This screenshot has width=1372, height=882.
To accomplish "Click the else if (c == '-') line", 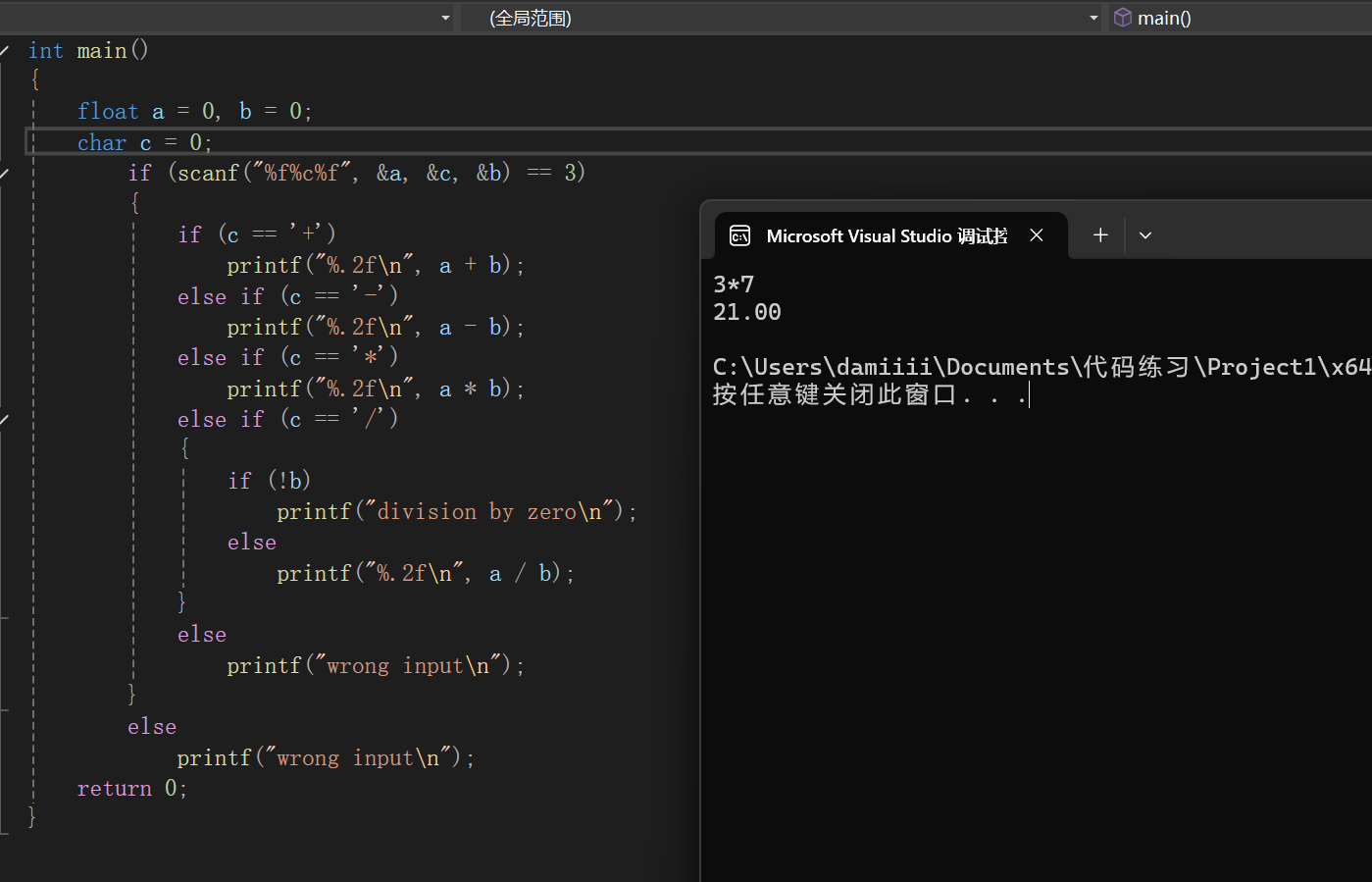I will pyautogui.click(x=288, y=295).
